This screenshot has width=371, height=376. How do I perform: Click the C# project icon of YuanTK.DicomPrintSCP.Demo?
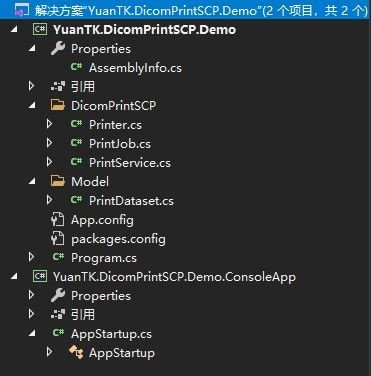40,29
